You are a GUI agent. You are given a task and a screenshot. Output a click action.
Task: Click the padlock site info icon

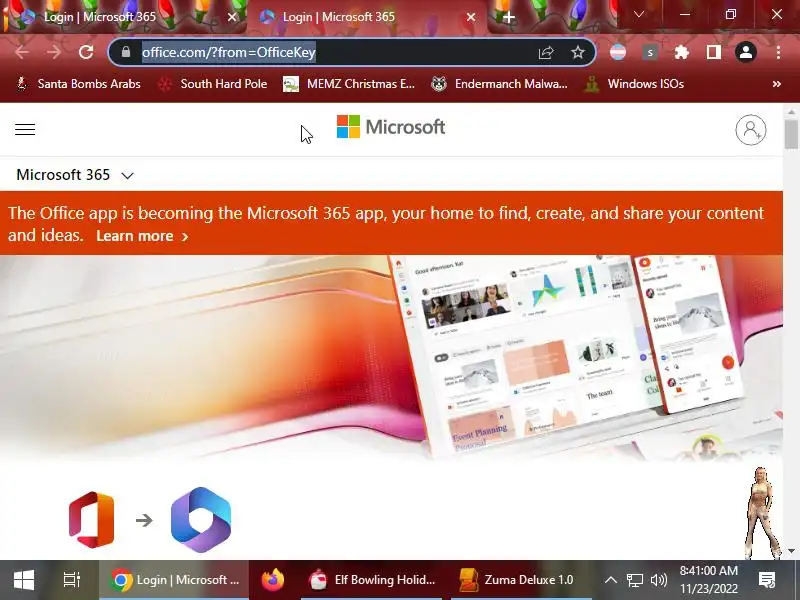coord(126,52)
